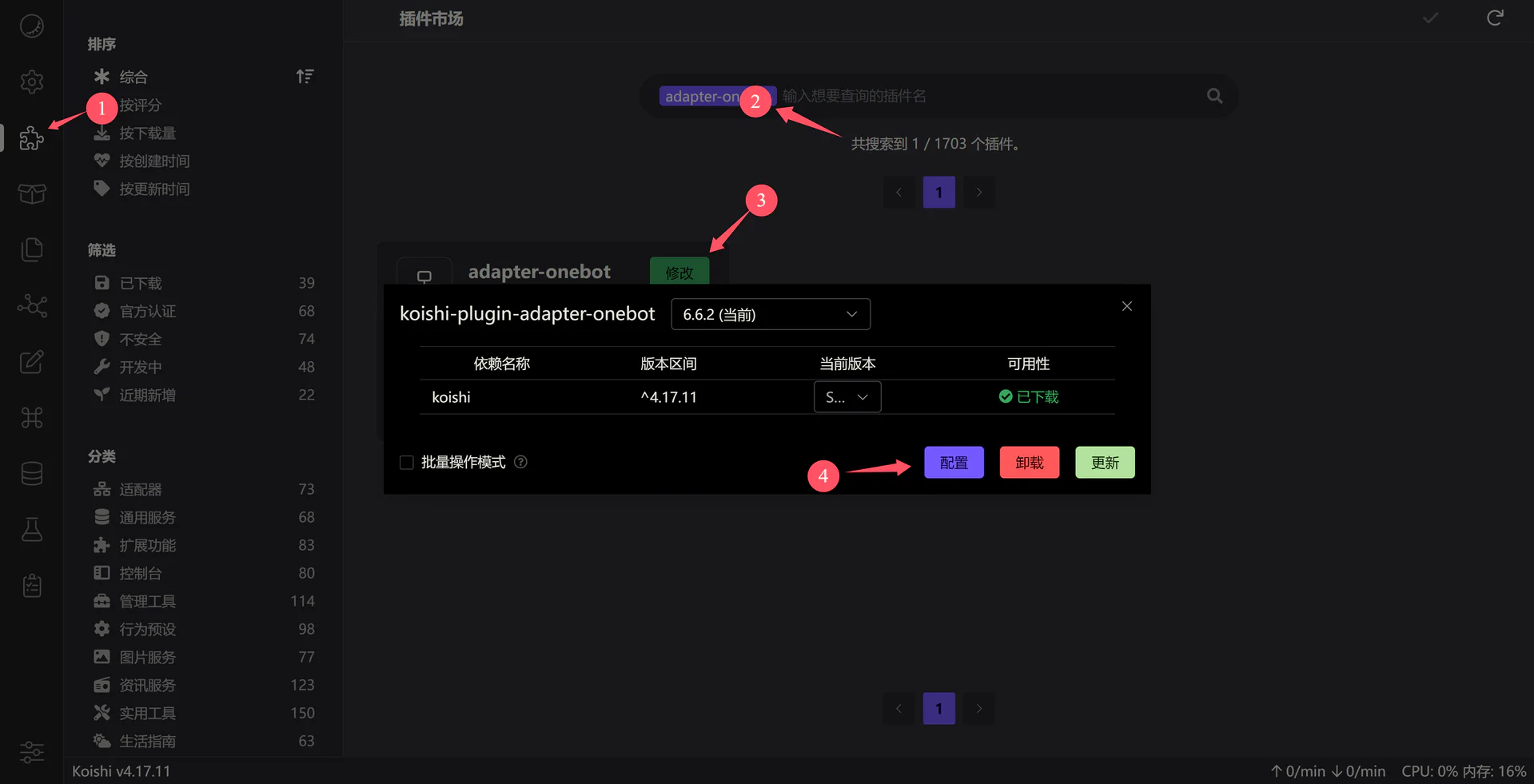The width and height of the screenshot is (1534, 784).
Task: Filter by 开发中
Action: 204,367
